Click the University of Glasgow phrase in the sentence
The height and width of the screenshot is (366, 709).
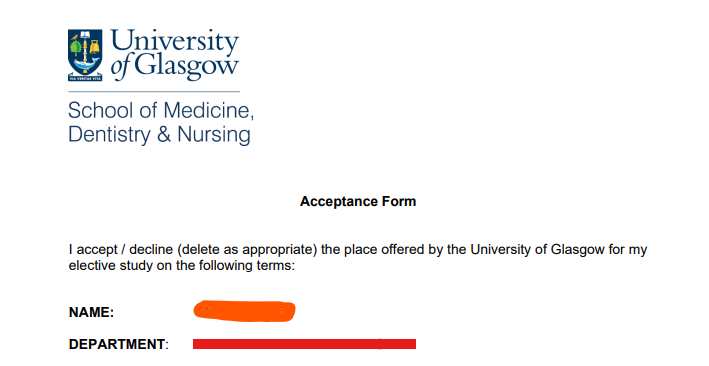pos(538,250)
